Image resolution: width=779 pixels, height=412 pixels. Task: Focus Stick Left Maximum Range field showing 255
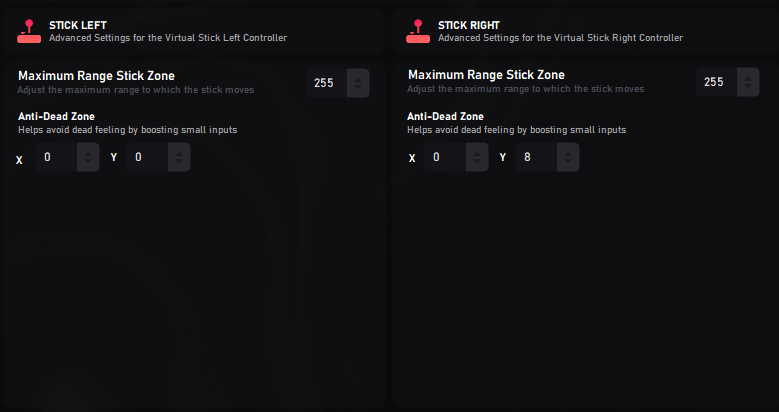tap(325, 83)
